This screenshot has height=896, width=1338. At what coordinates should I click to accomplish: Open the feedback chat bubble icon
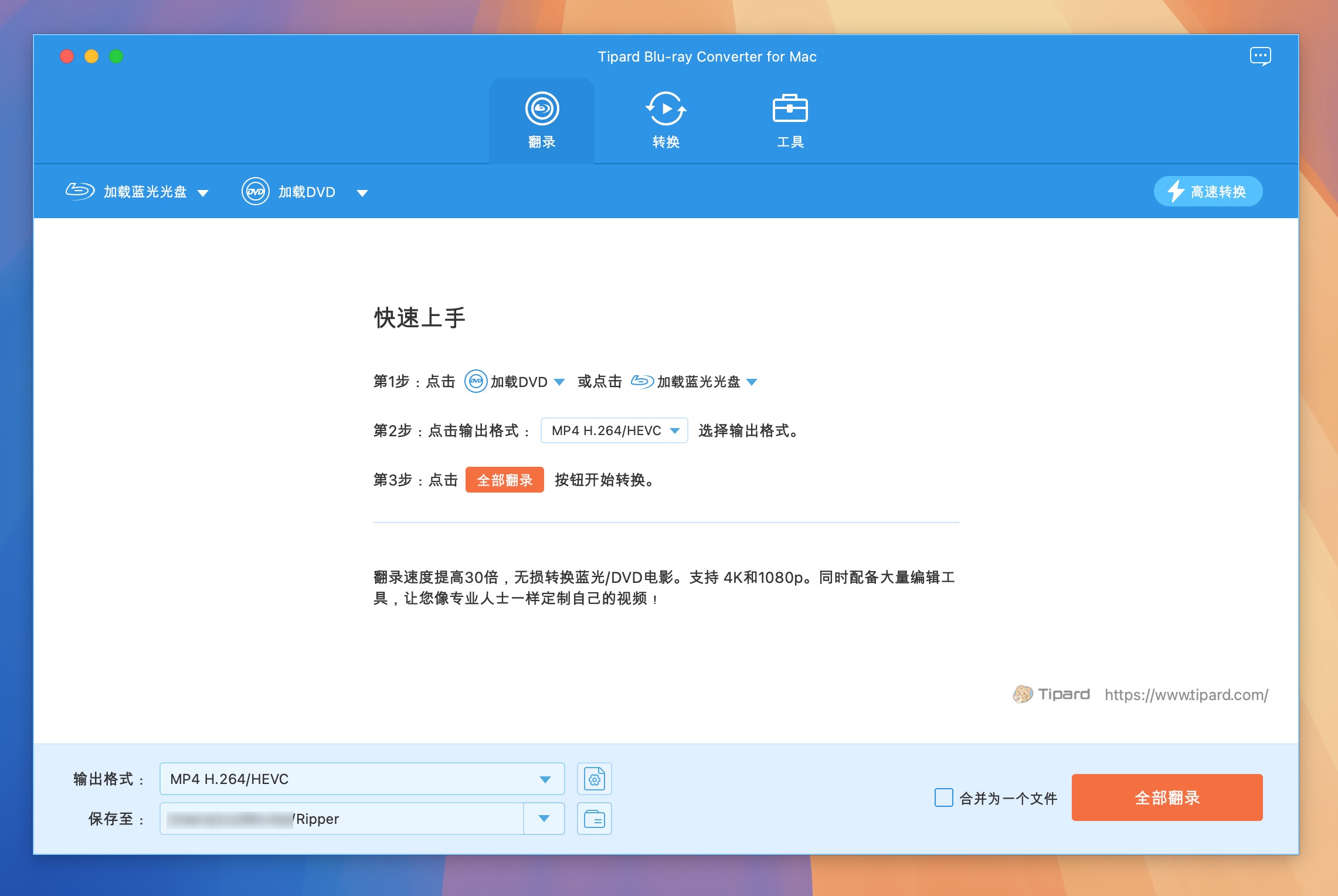click(x=1260, y=57)
